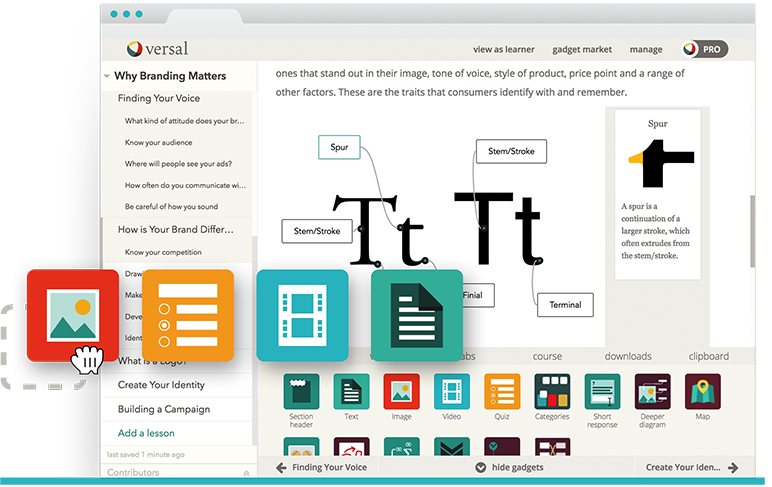Open the Finding Your Voice lesson in sidebar
The width and height of the screenshot is (772, 487).
159,98
